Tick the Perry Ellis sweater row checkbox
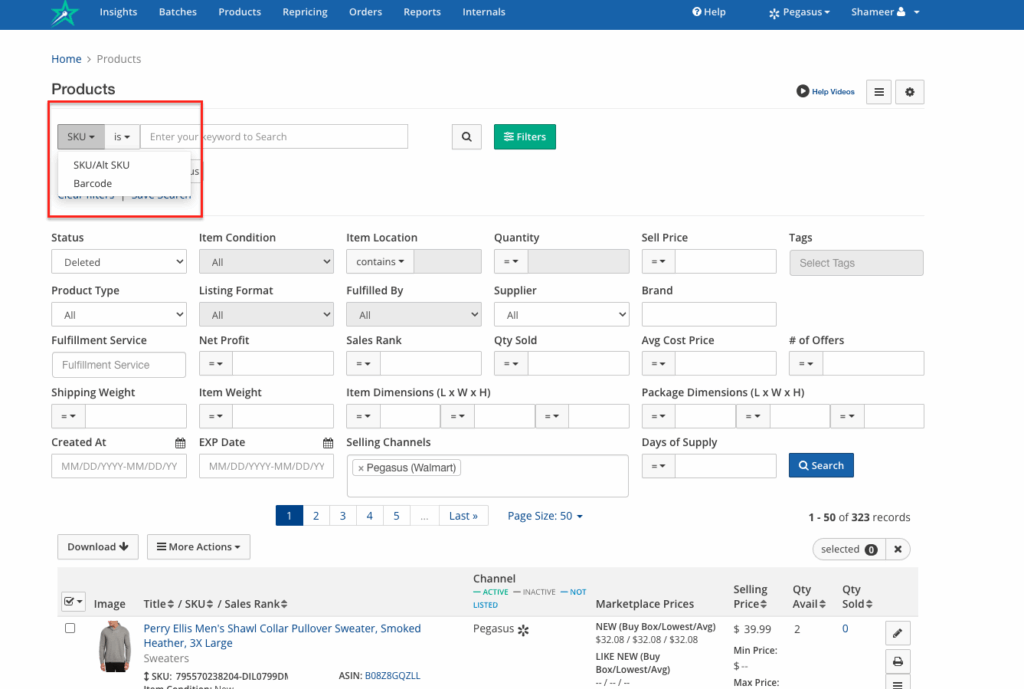The width and height of the screenshot is (1024, 689). tap(70, 628)
